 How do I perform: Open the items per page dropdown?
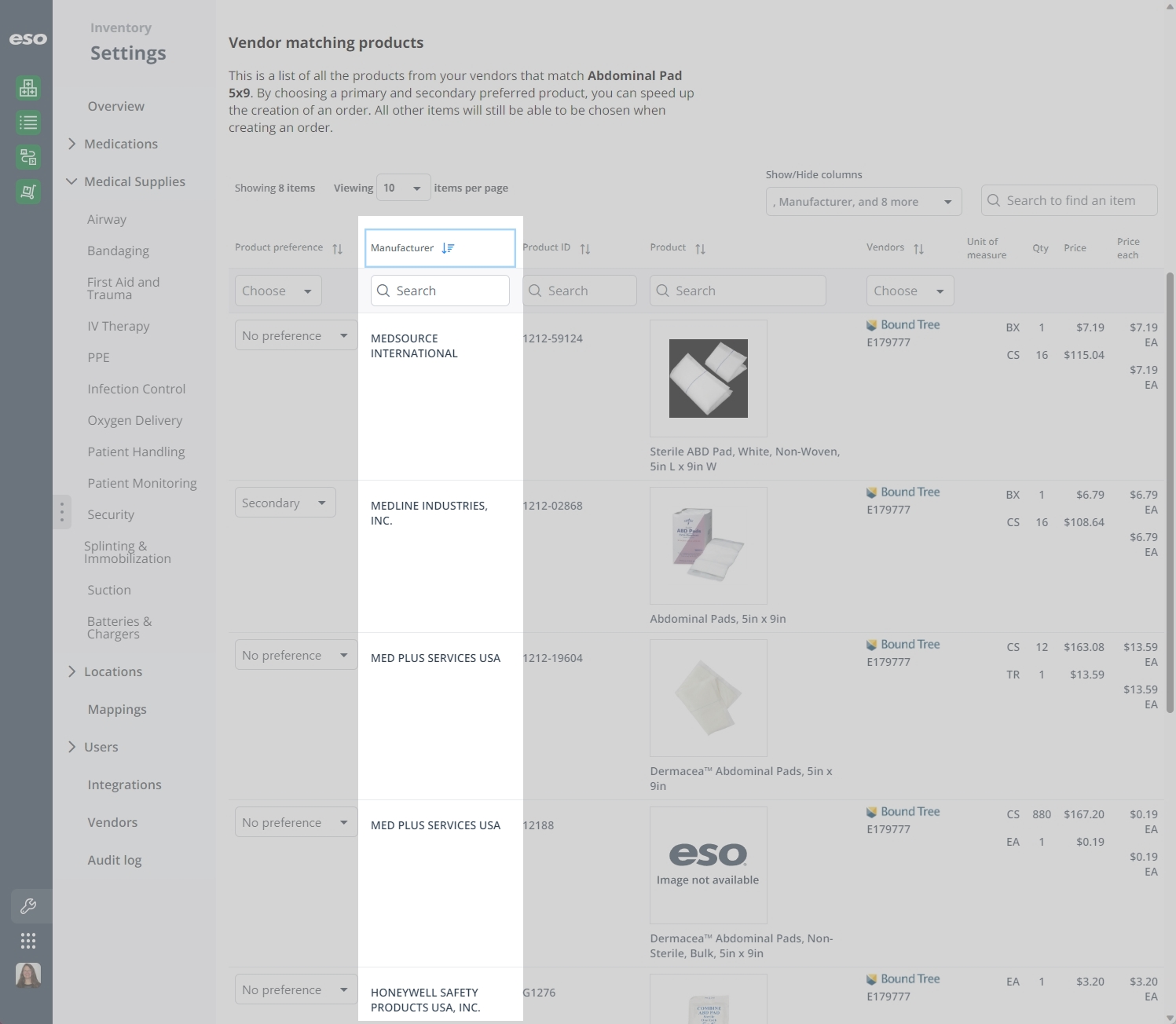point(403,188)
